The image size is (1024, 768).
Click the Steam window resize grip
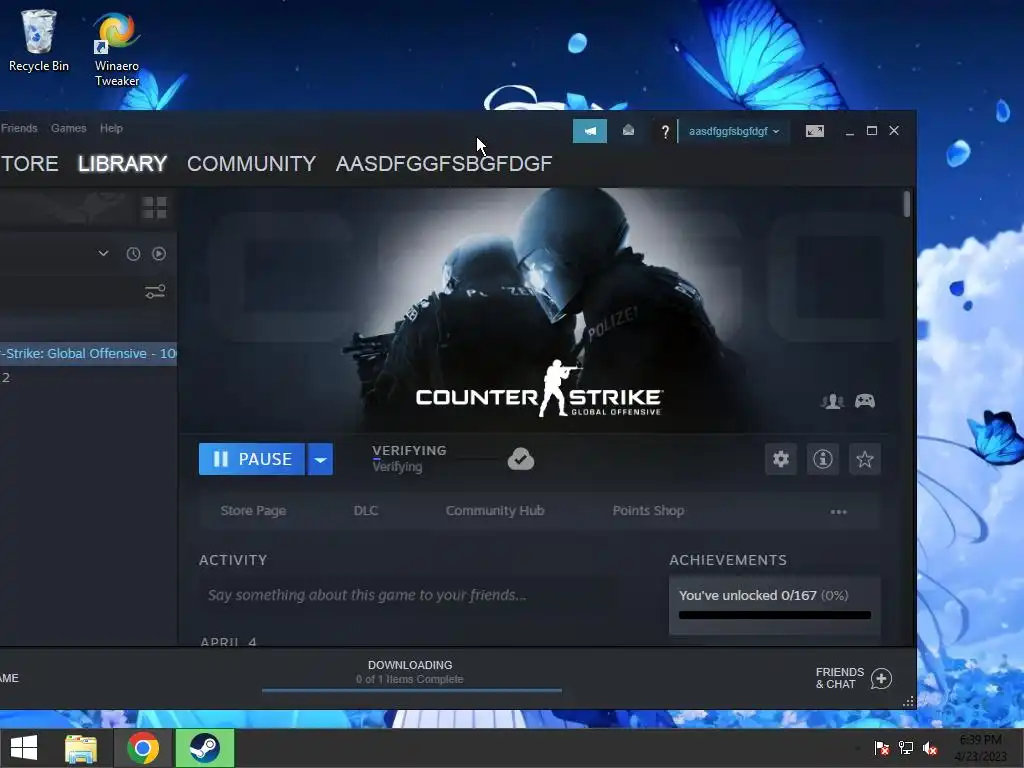(908, 702)
